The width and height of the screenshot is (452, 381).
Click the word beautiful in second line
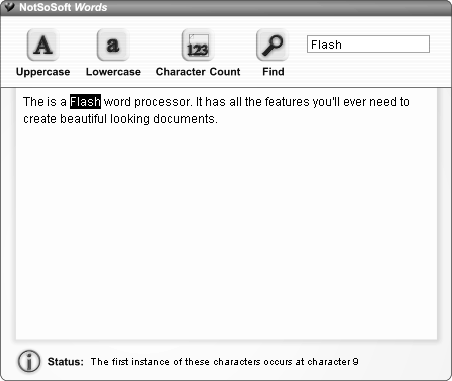point(83,119)
